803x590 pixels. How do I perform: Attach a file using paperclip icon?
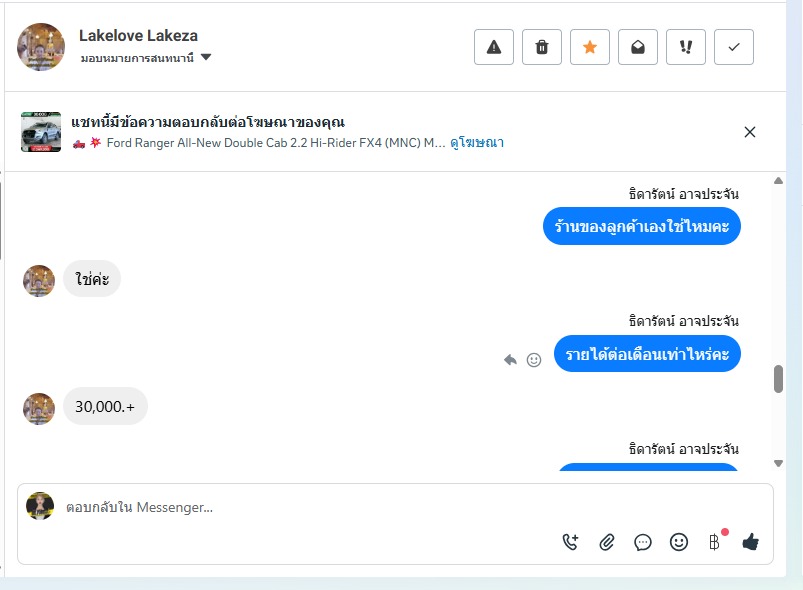click(x=607, y=542)
